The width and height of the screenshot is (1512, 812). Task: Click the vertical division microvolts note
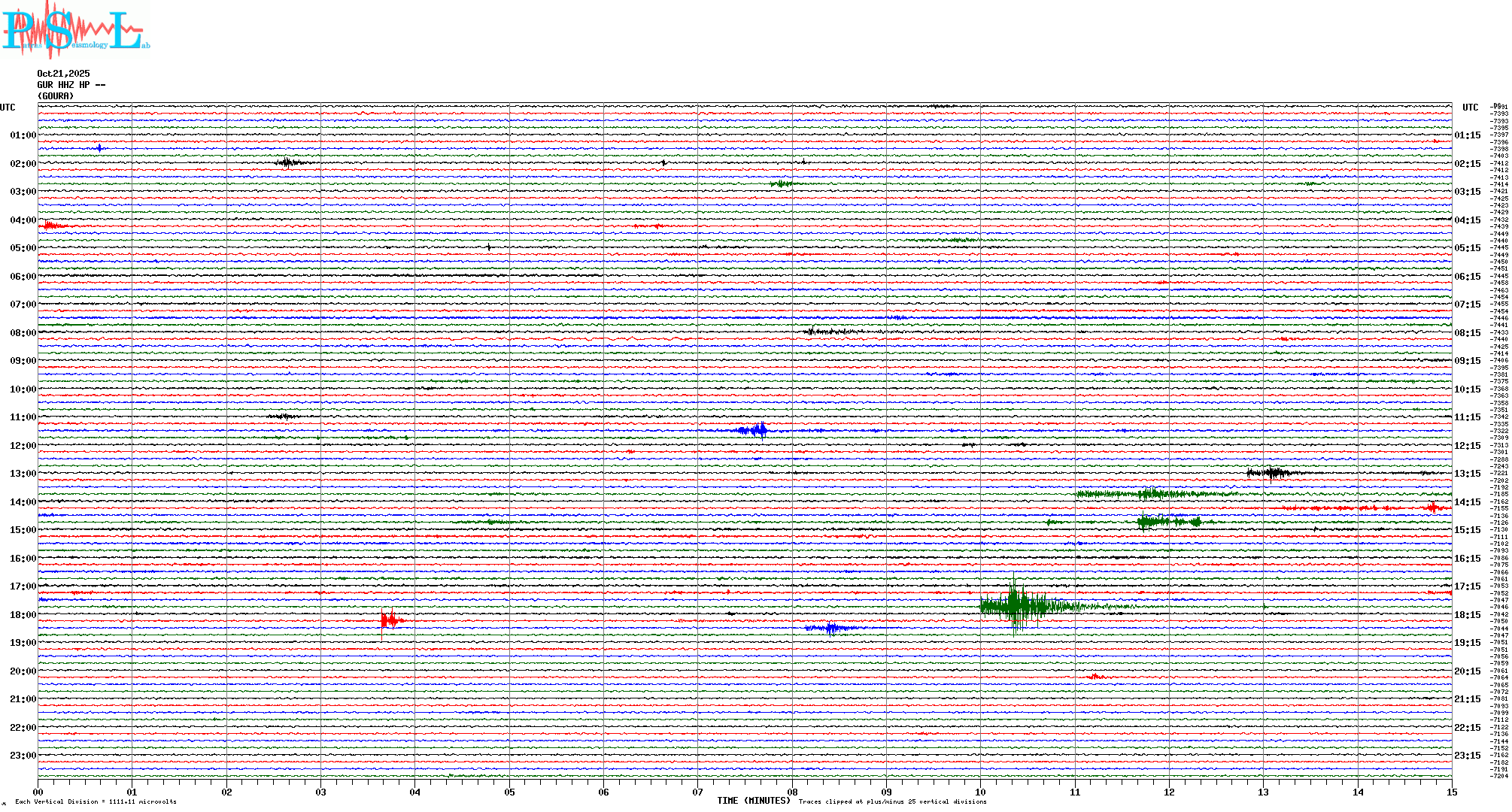coord(96,801)
